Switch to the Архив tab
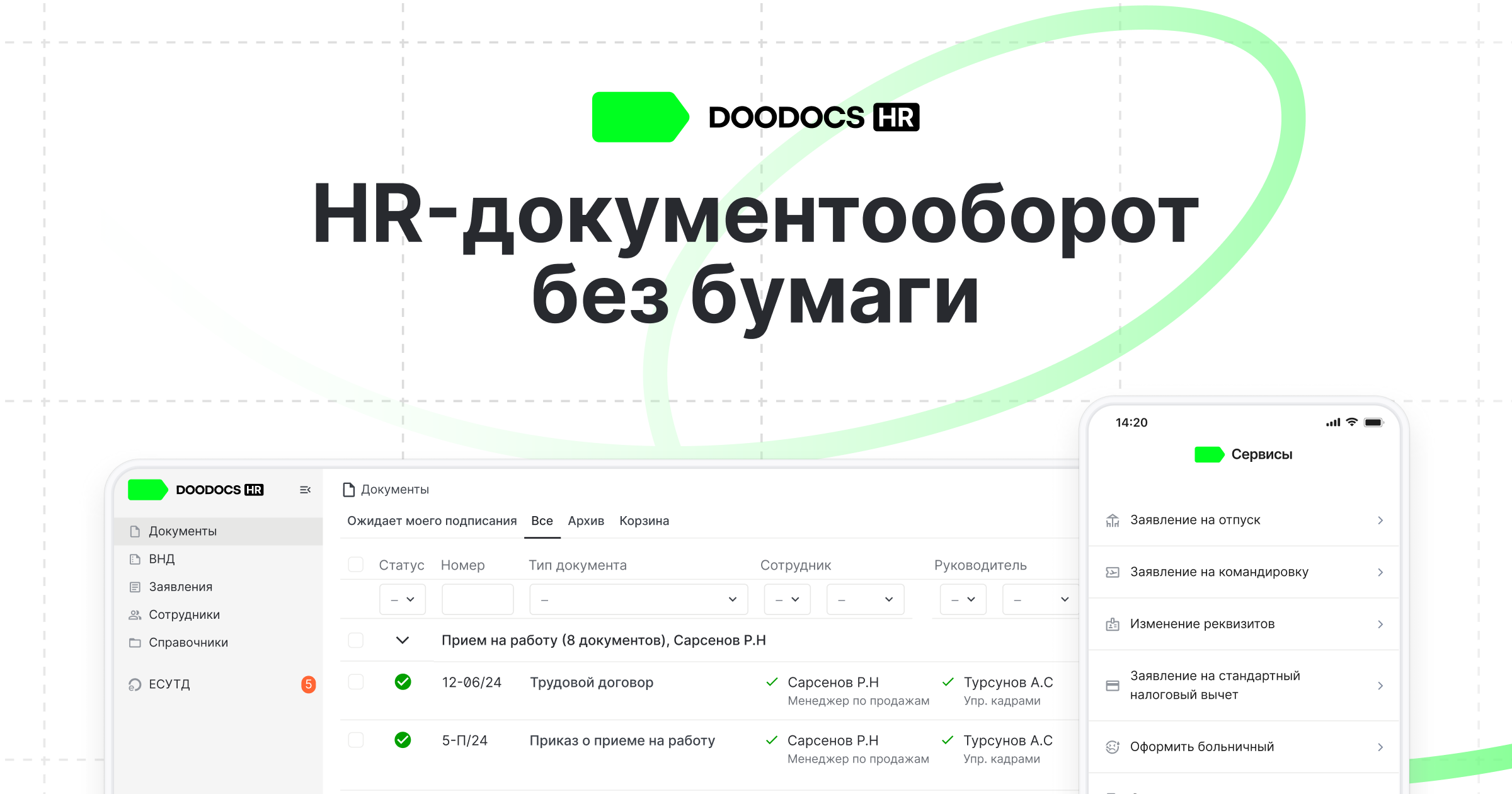 pos(585,521)
